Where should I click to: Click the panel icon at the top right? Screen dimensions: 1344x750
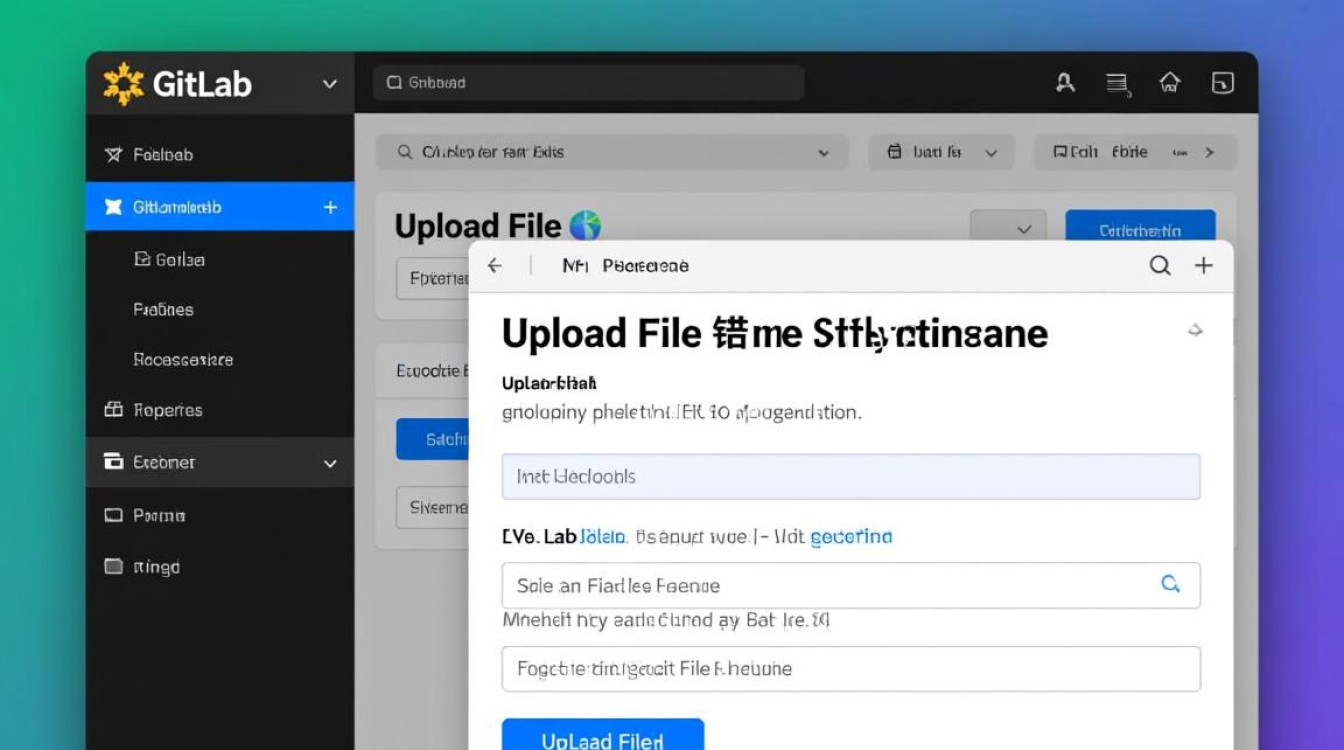tap(1222, 83)
